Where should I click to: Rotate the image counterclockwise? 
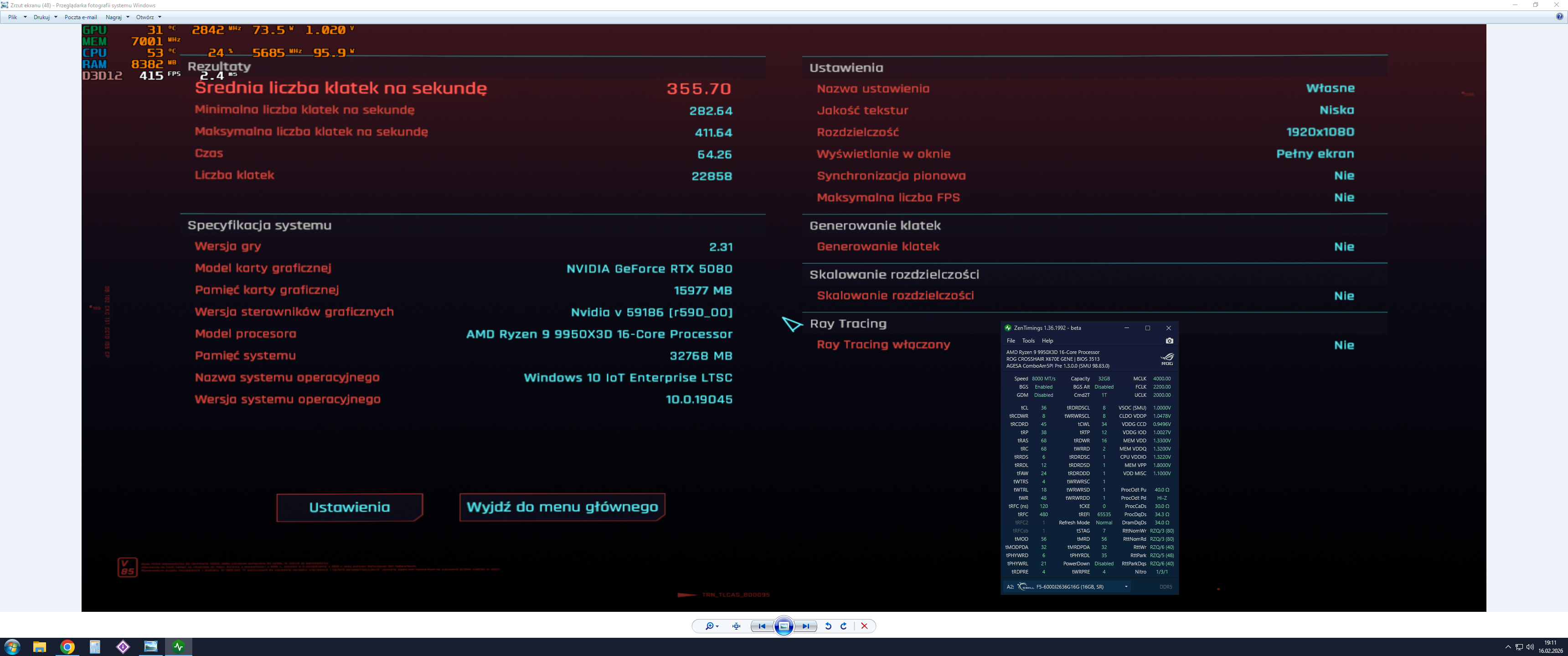tap(828, 626)
